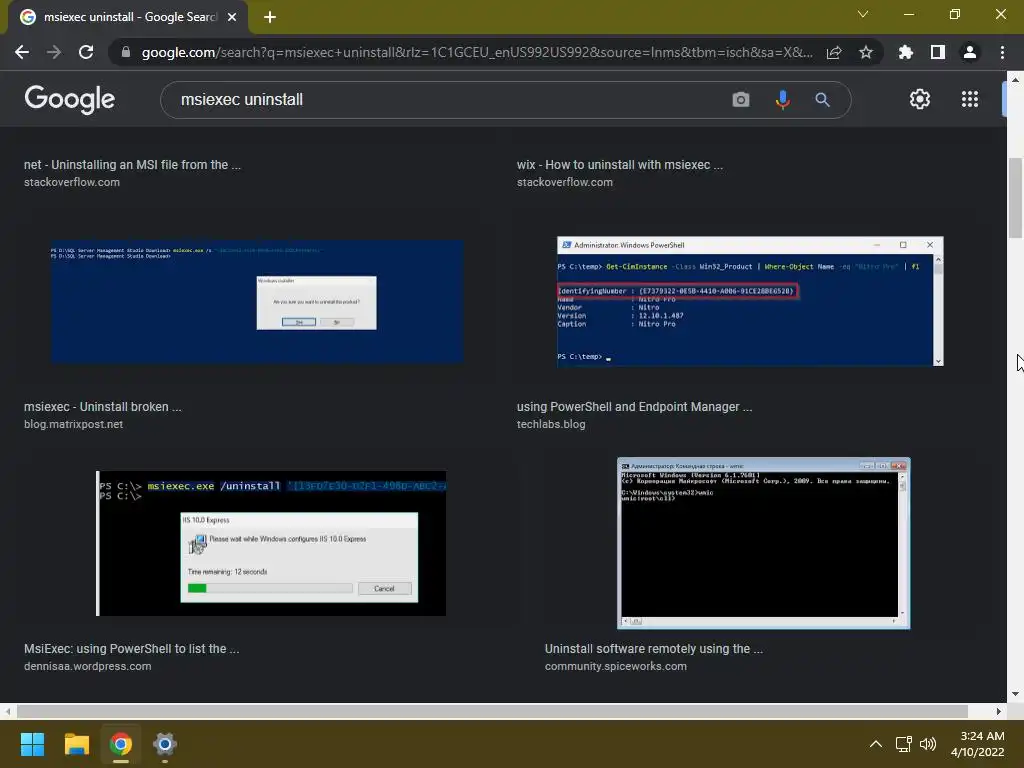
Task: Open 'using PowerShell and Endpoint Manager' result
Action: (634, 406)
